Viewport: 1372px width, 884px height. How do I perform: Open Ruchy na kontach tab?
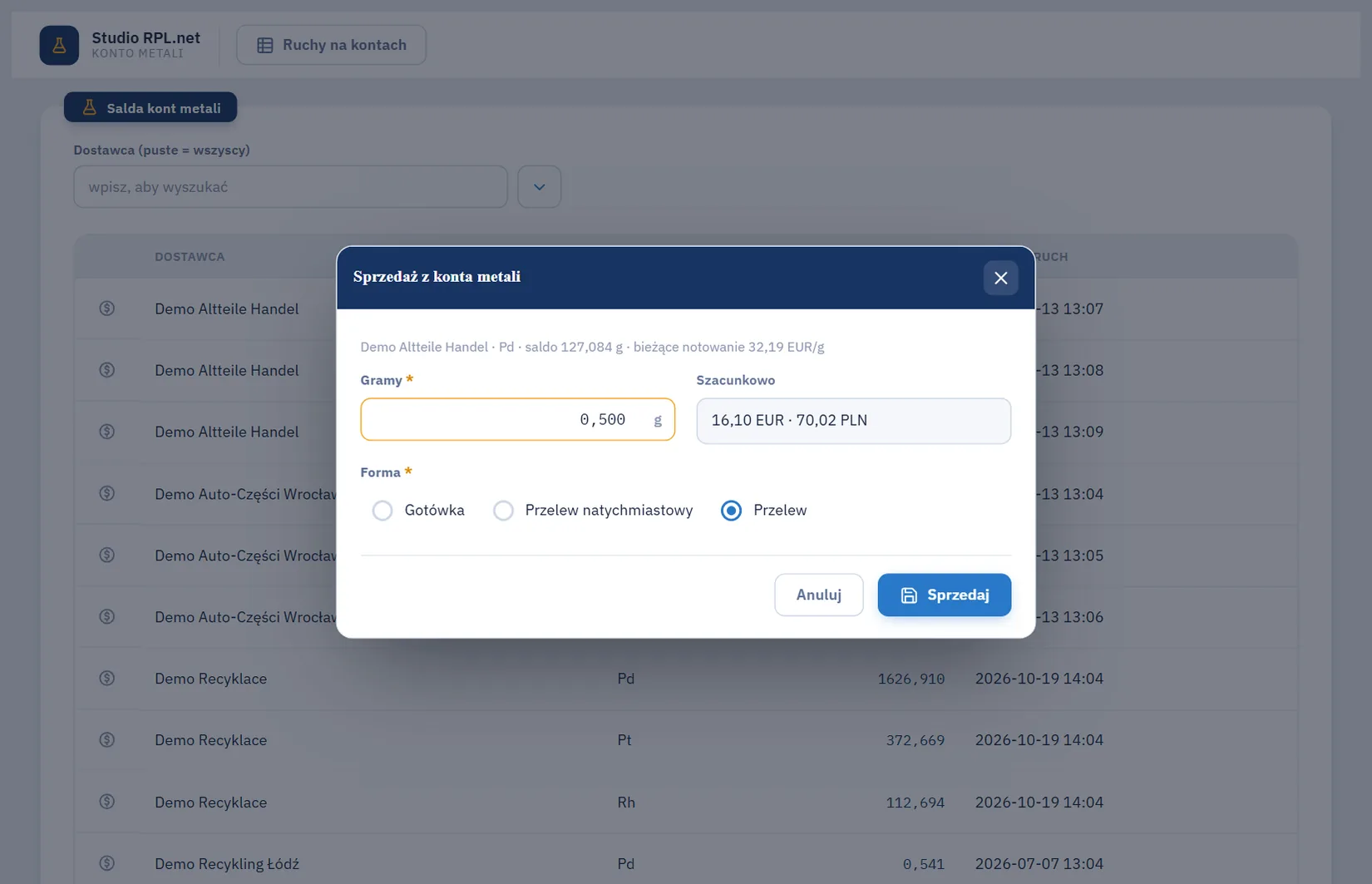331,45
